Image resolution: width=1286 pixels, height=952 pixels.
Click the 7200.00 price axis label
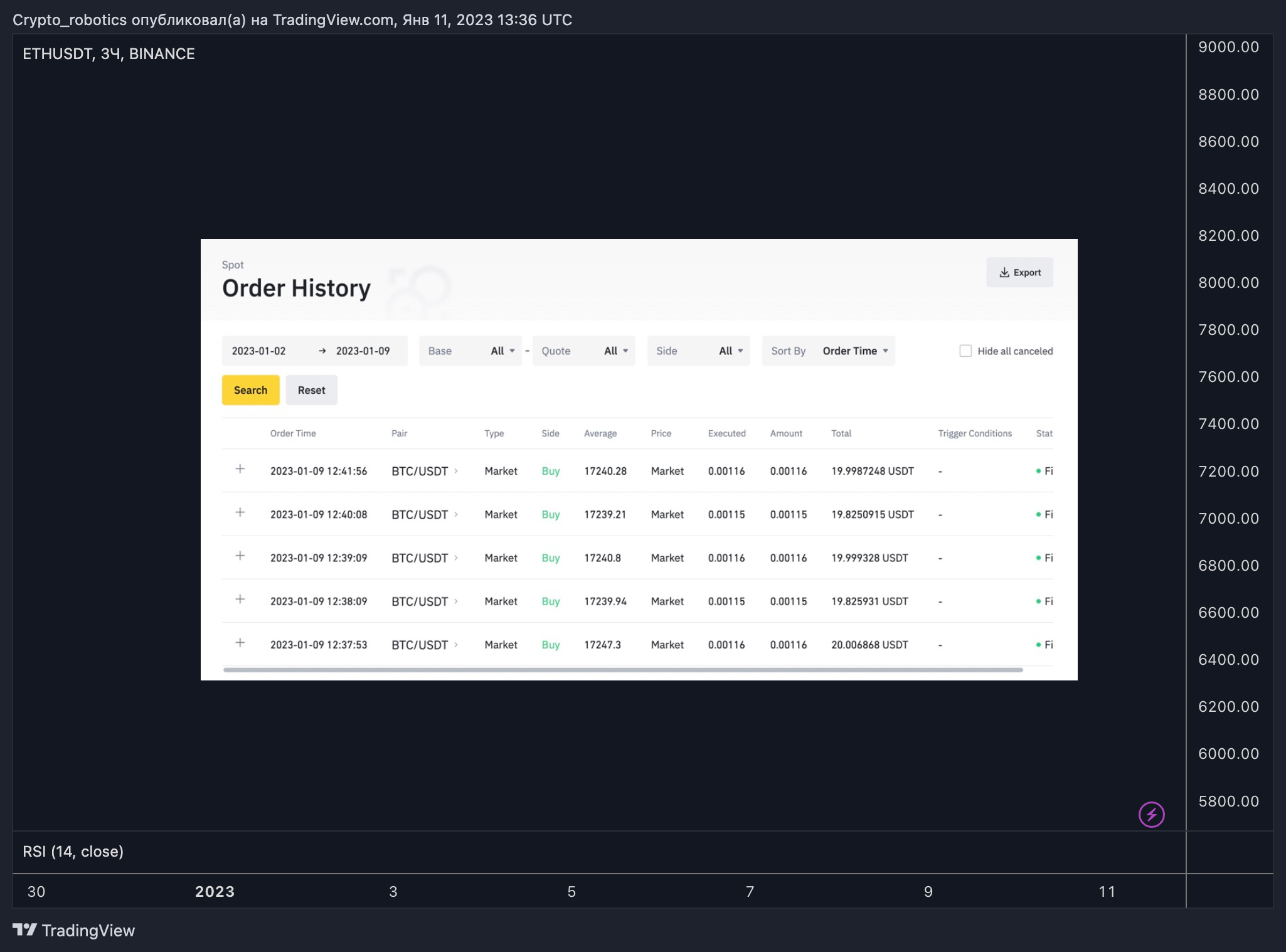click(1228, 471)
